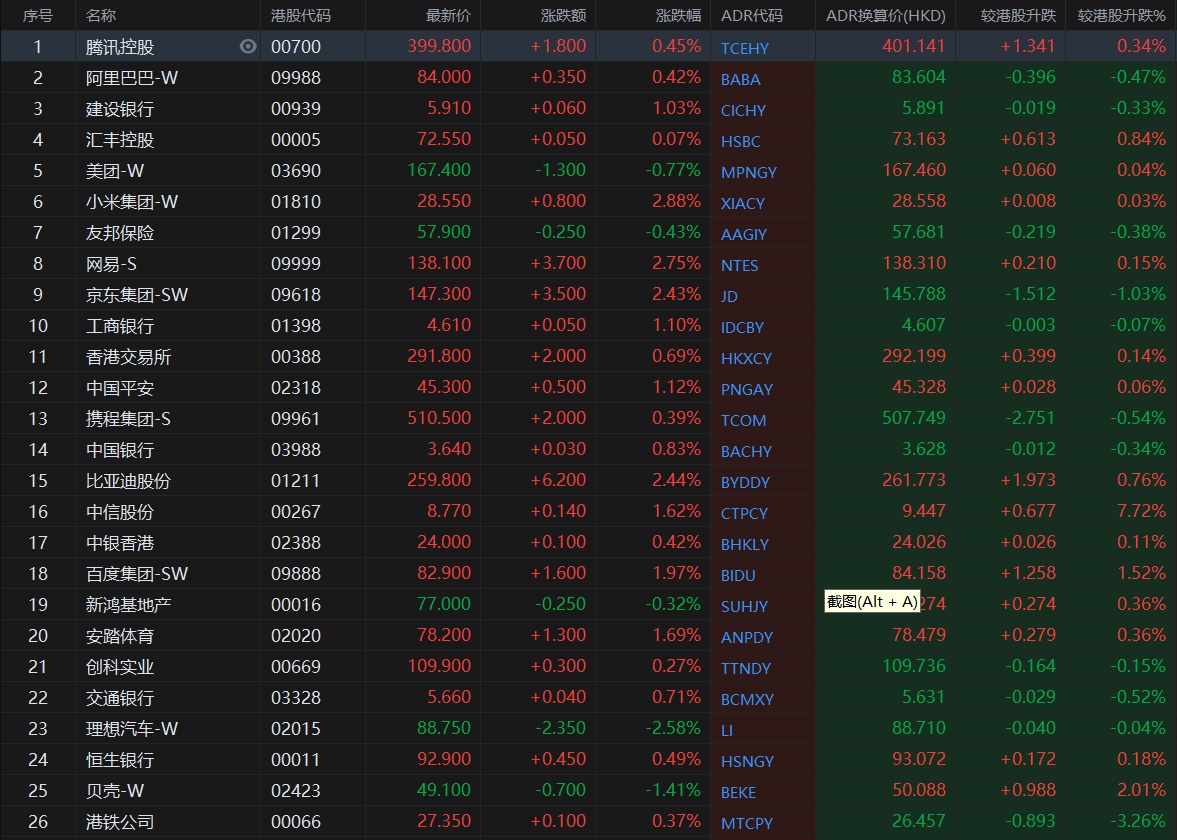Click stock code 09618 for 京东集团-SW

coord(296,295)
